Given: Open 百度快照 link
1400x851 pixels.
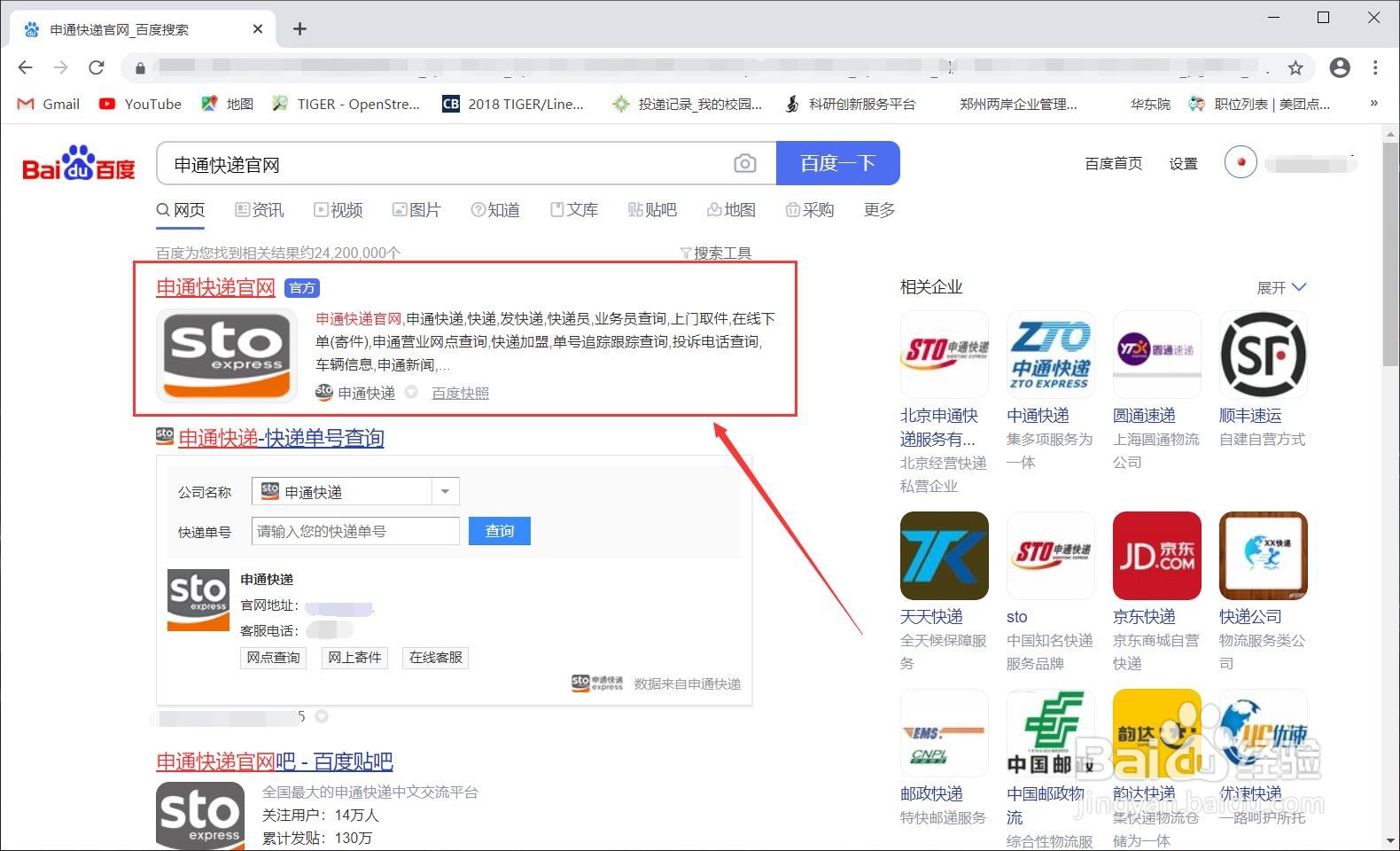Looking at the screenshot, I should pos(460,393).
